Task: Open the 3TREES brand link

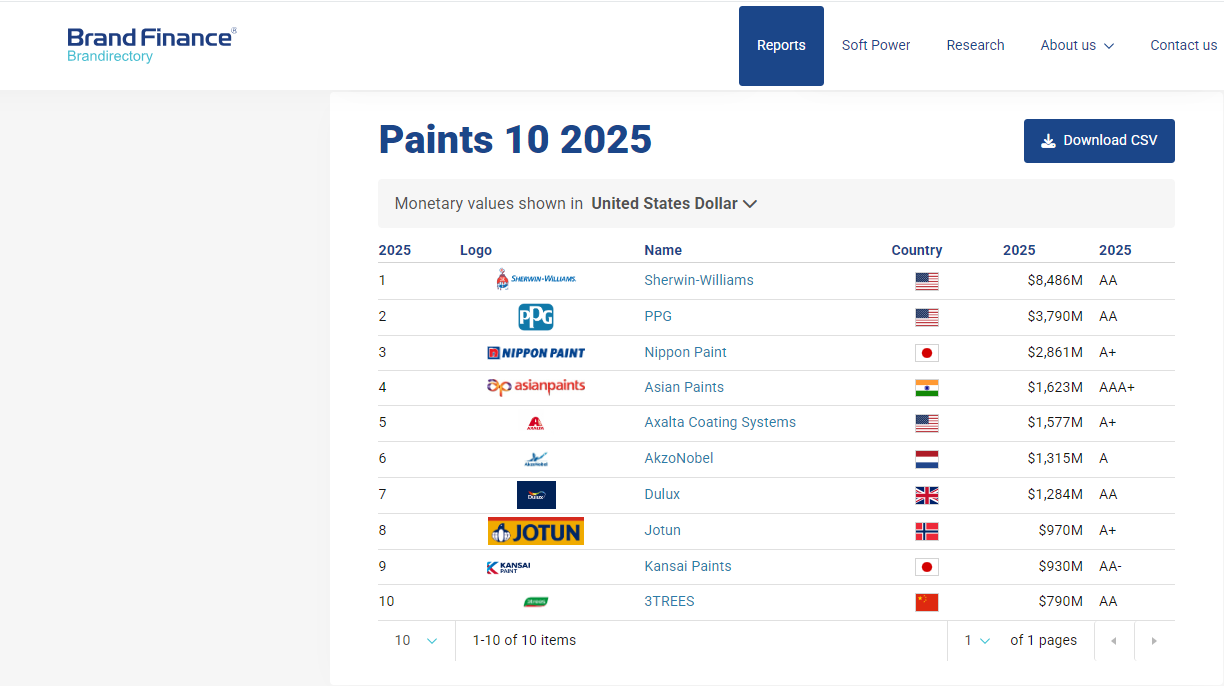Action: pos(669,601)
